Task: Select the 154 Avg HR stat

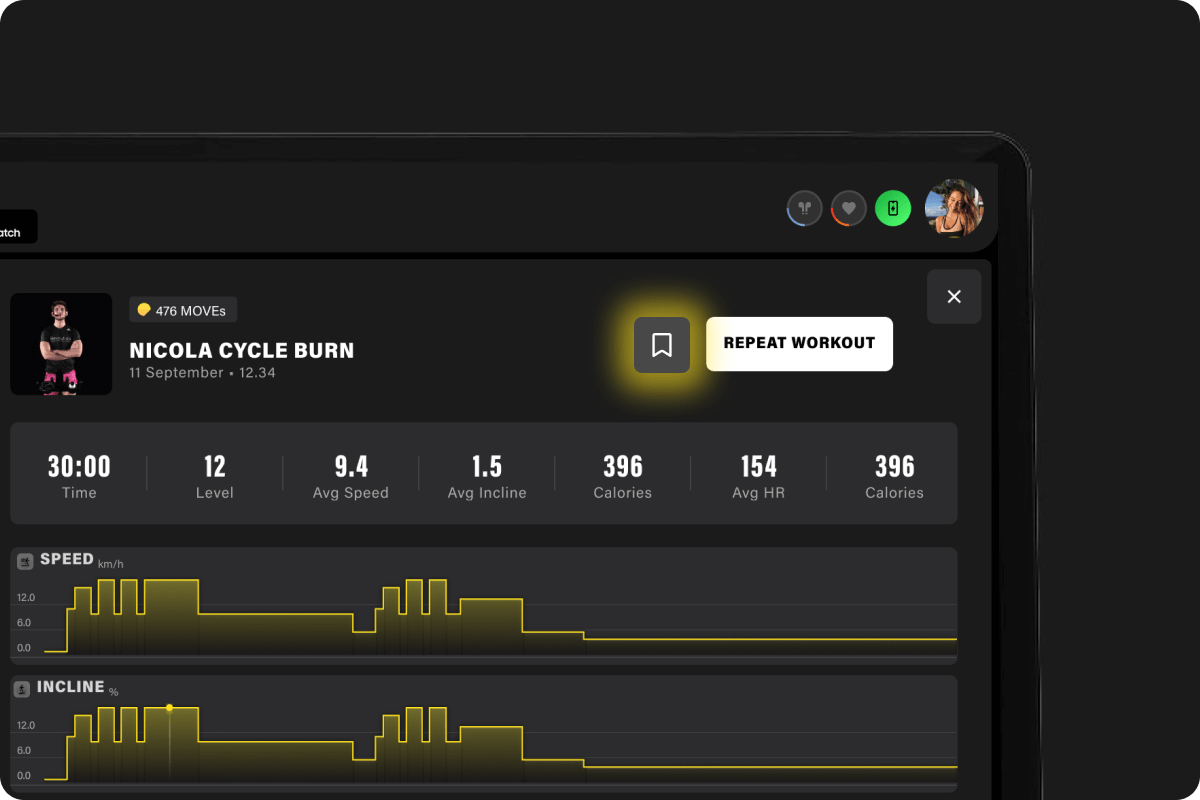Action: coord(759,475)
